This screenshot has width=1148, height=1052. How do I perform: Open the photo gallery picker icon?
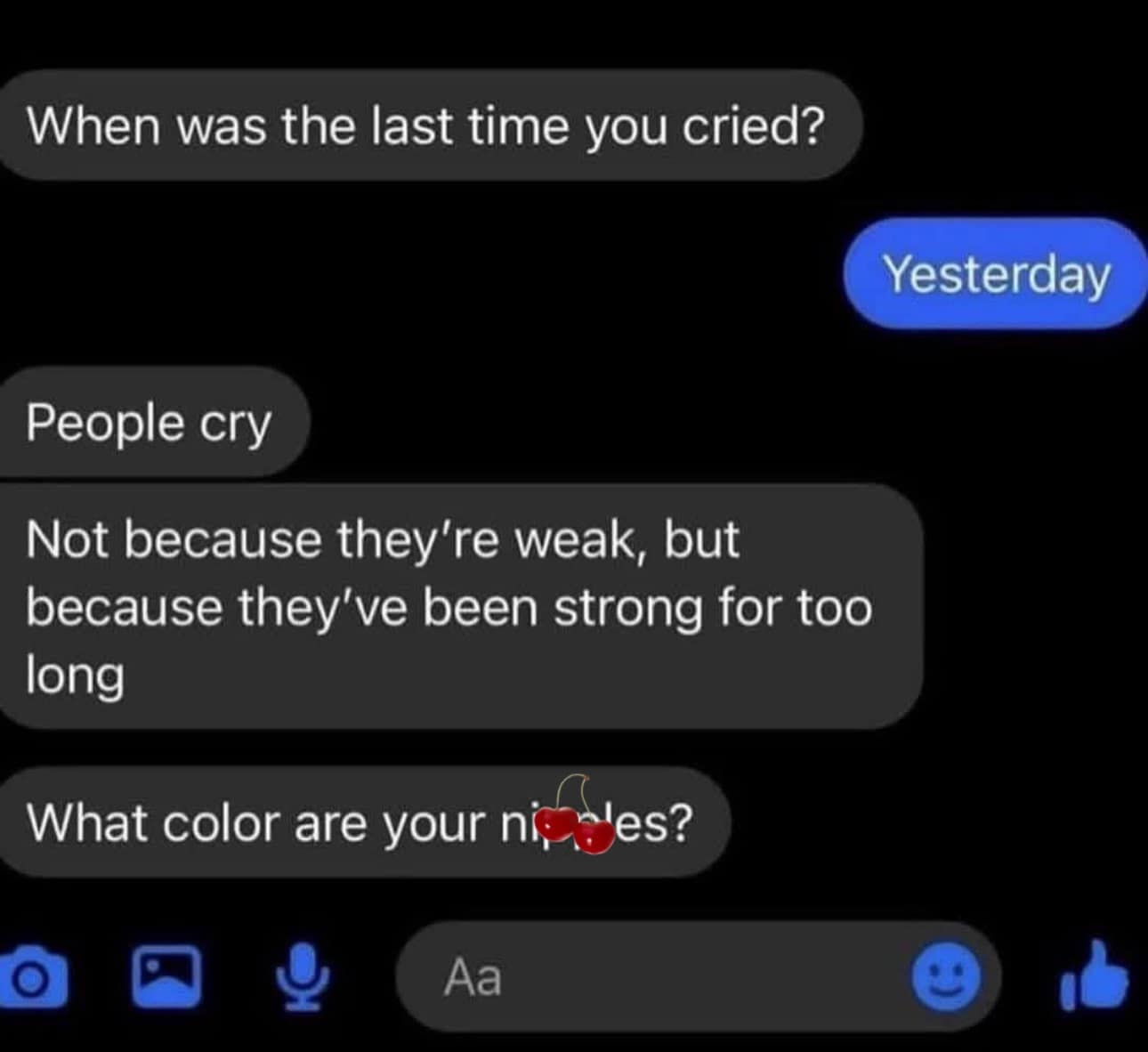166,976
